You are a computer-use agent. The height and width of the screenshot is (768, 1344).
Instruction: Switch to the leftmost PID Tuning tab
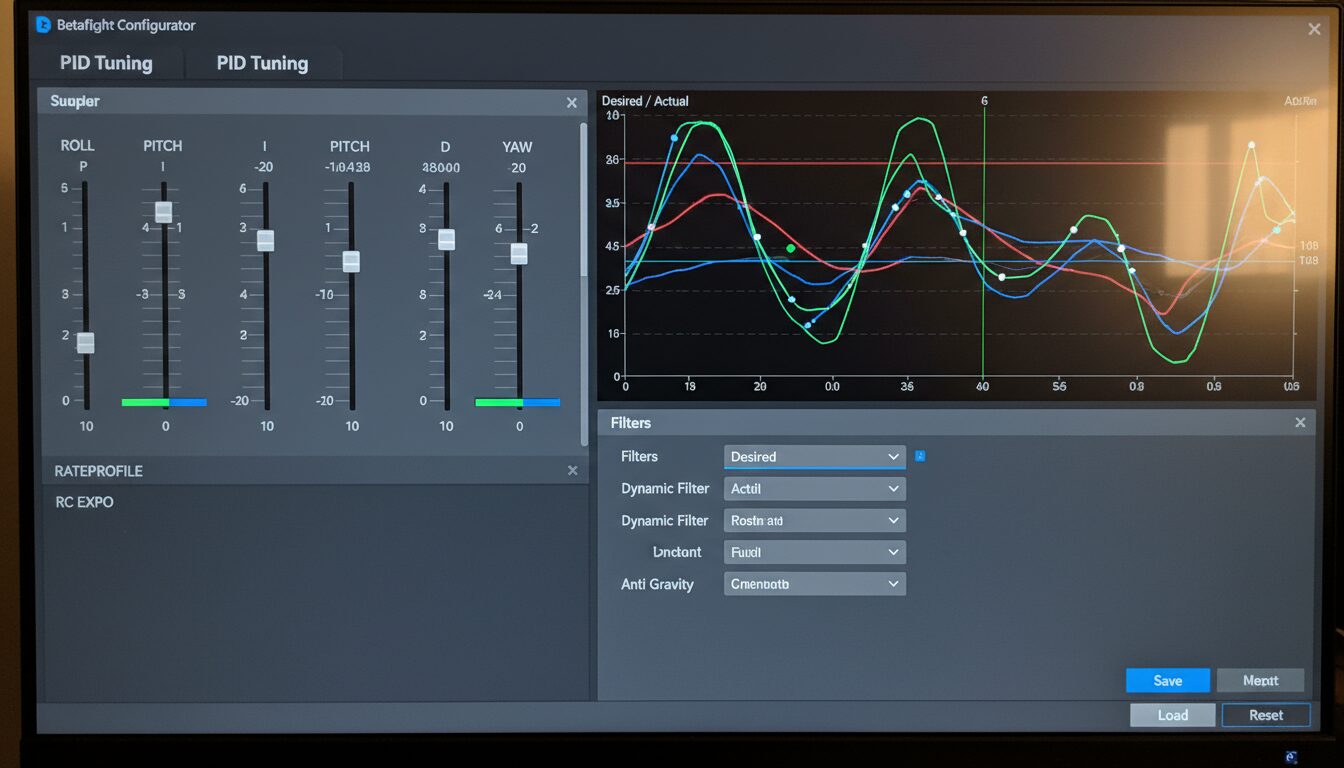point(106,63)
